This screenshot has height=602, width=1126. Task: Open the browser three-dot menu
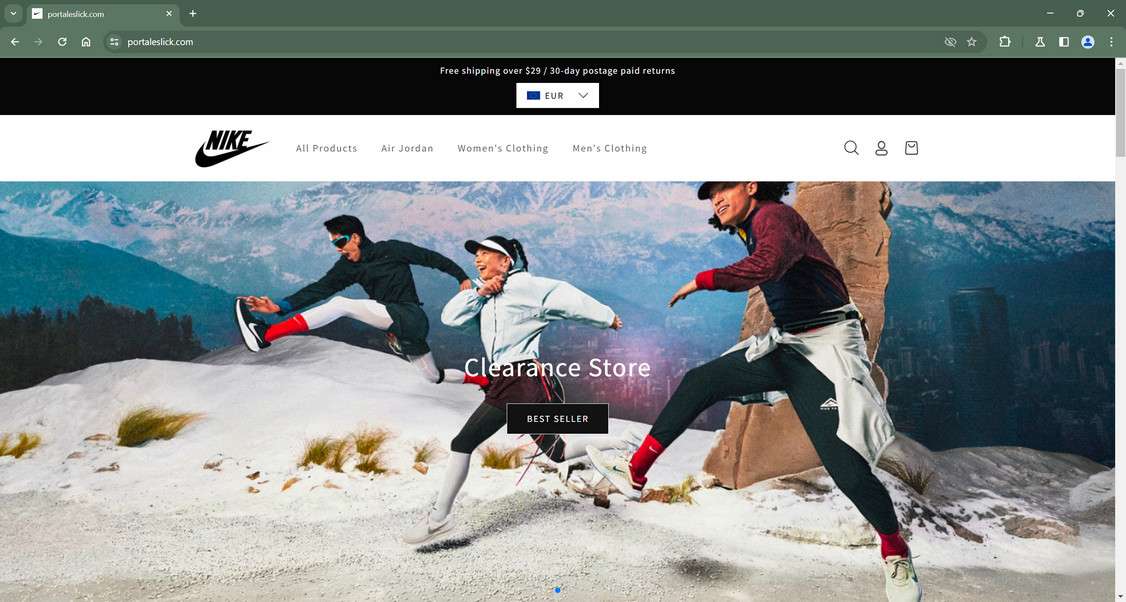[x=1111, y=41]
